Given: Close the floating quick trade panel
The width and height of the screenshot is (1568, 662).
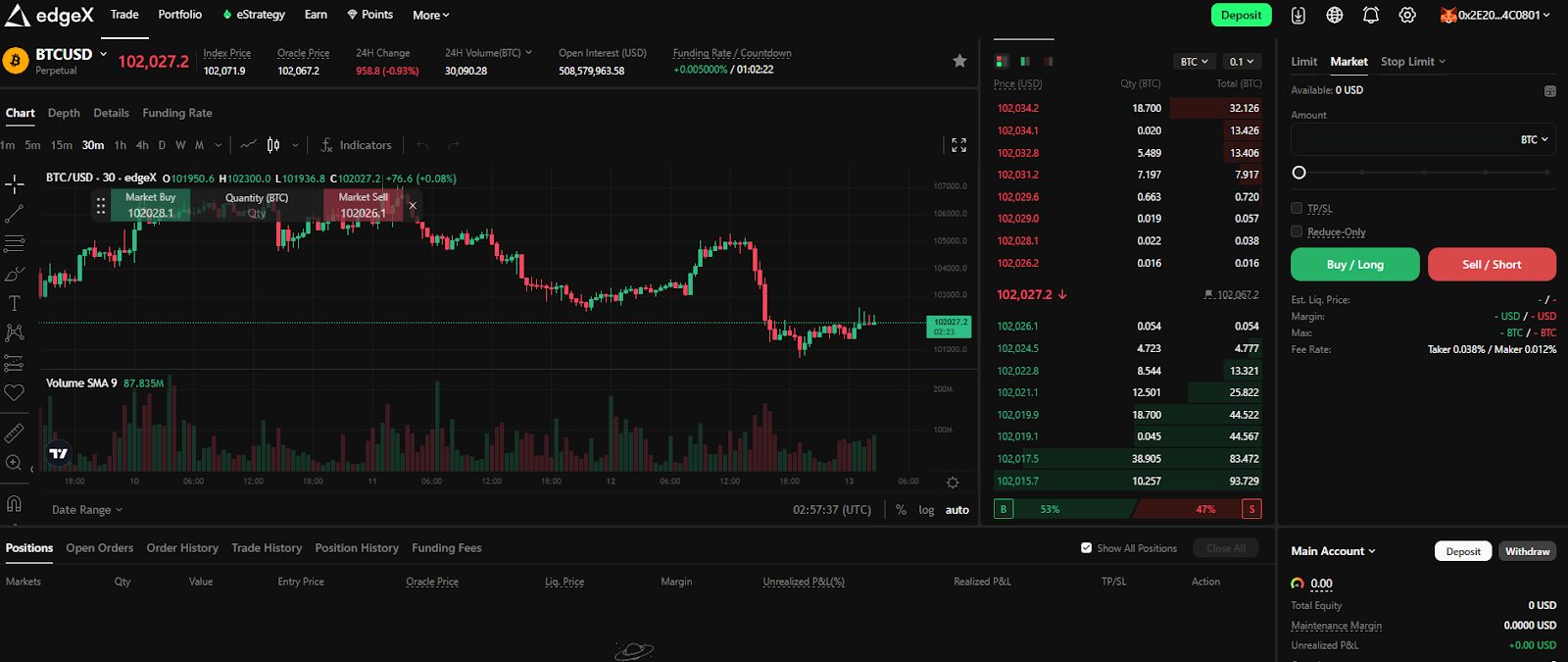Looking at the screenshot, I should pos(413,205).
